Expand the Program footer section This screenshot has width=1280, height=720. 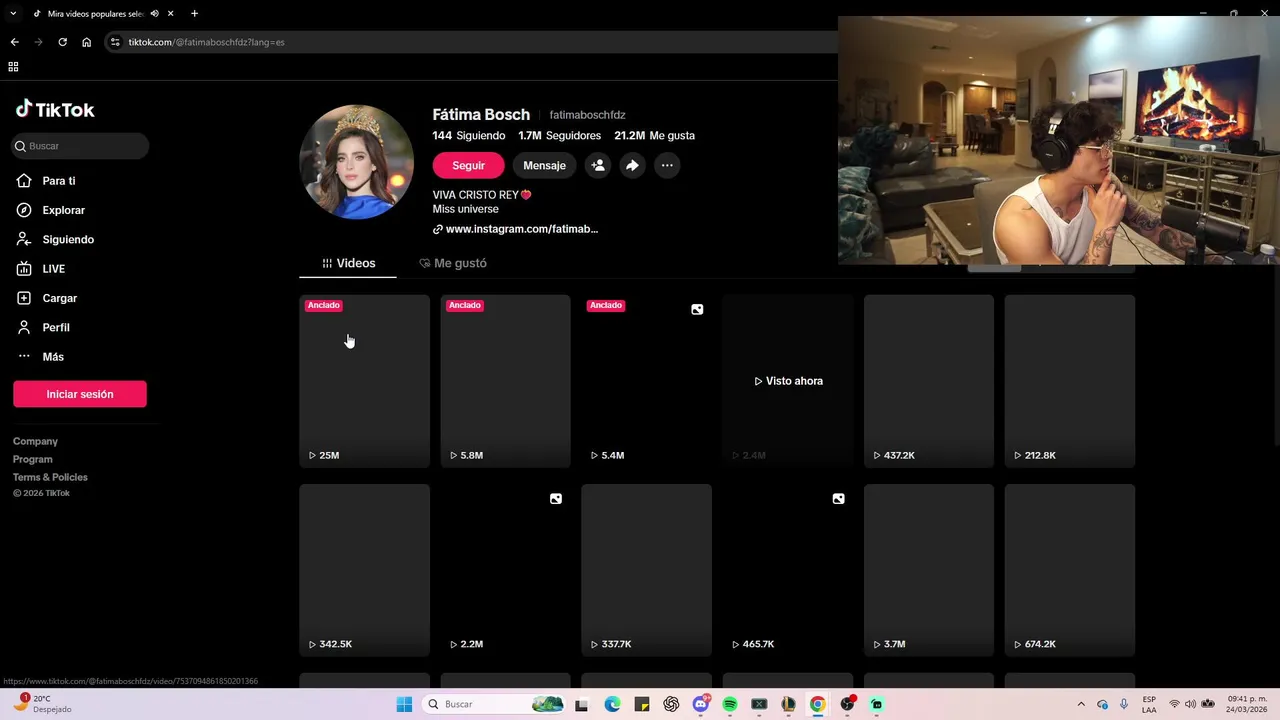point(33,459)
